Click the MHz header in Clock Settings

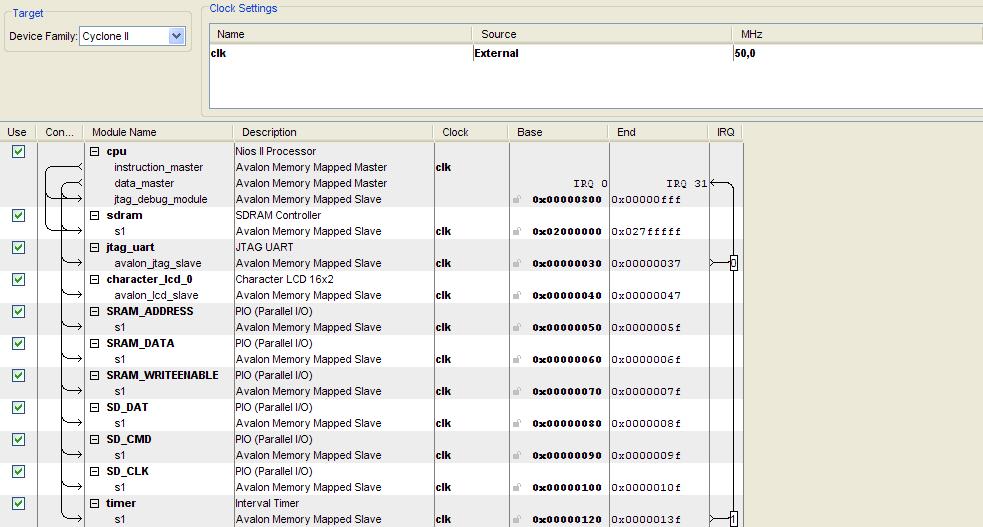857,34
